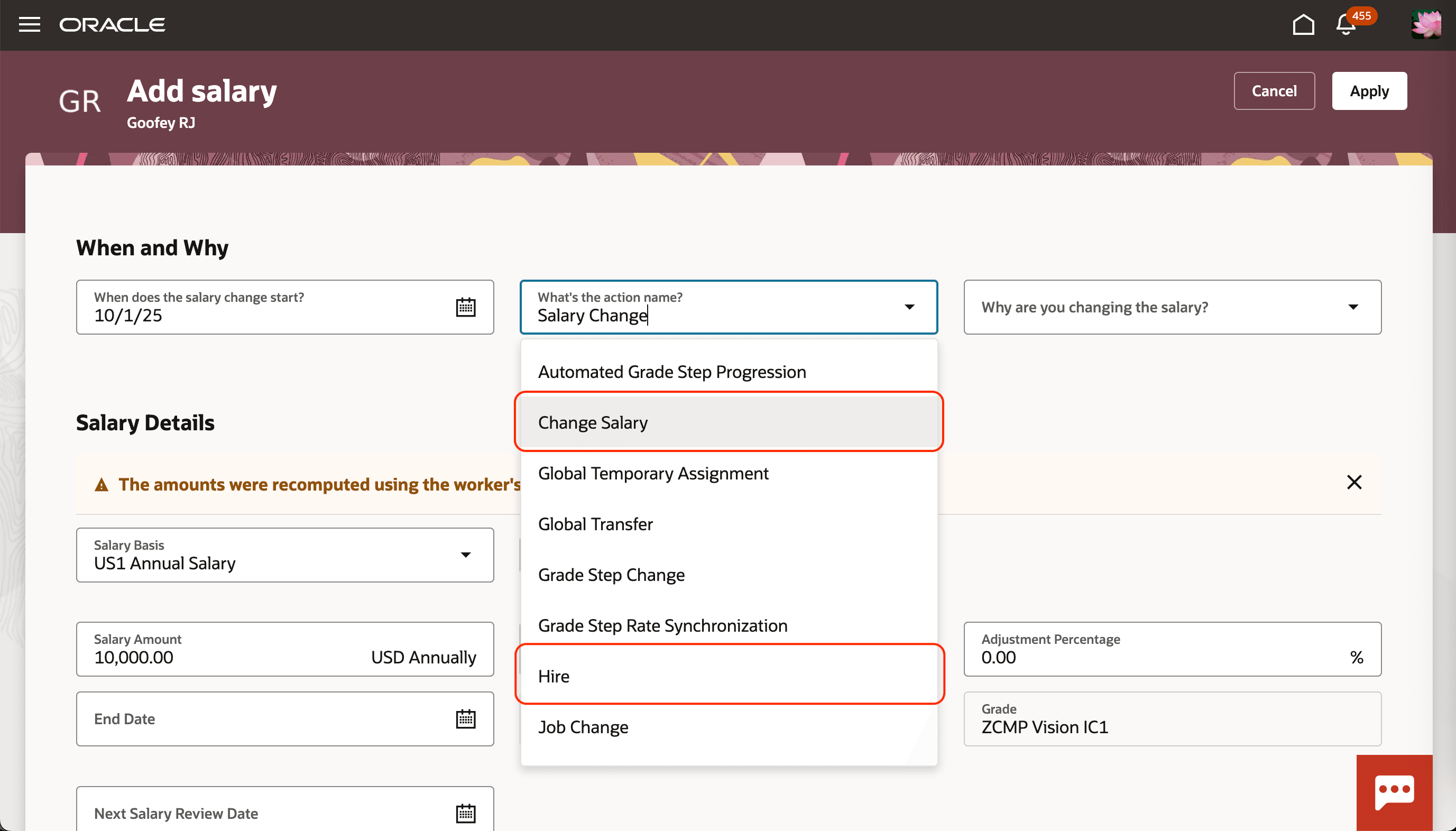Image resolution: width=1456 pixels, height=831 pixels.
Task: Open the 'Why are you changing the salary?' dropdown
Action: (1354, 307)
